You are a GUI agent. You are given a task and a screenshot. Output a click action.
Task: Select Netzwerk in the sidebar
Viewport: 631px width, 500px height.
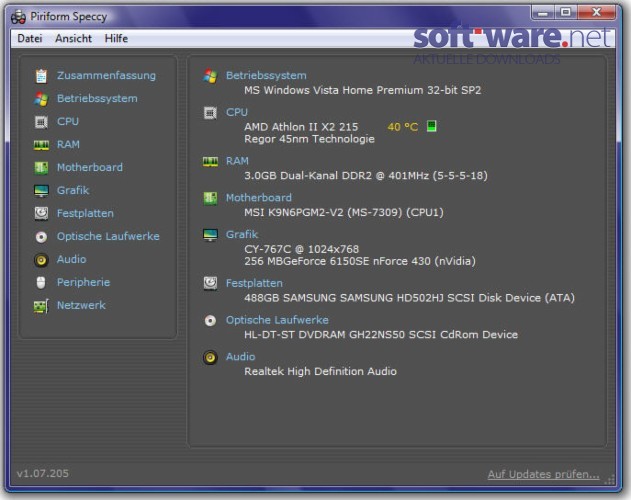[x=81, y=305]
